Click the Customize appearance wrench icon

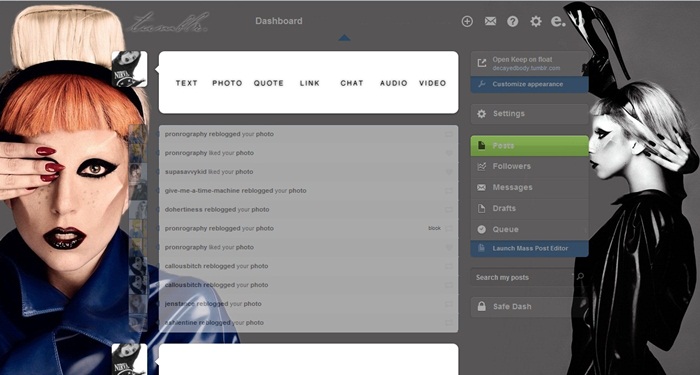[481, 84]
